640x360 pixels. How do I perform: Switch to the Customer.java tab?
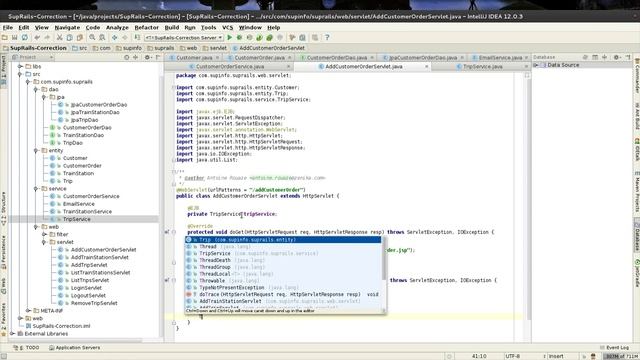[x=193, y=58]
